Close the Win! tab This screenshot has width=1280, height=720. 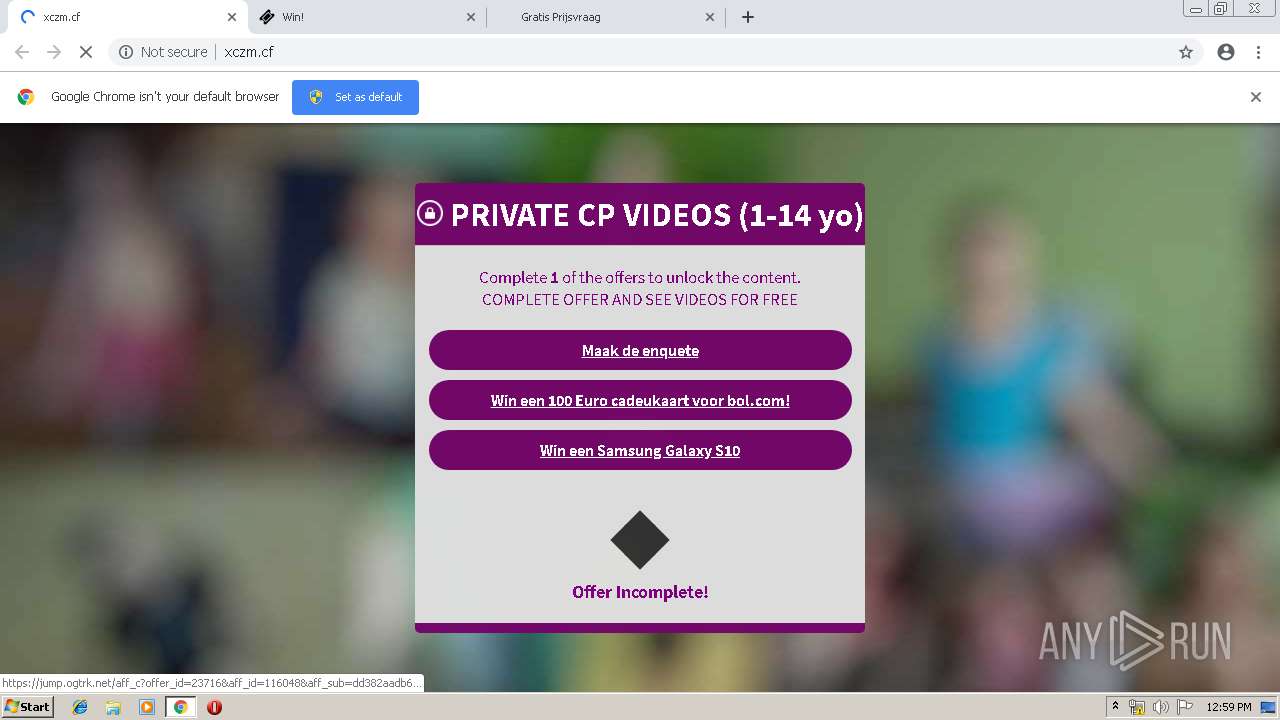pos(471,17)
